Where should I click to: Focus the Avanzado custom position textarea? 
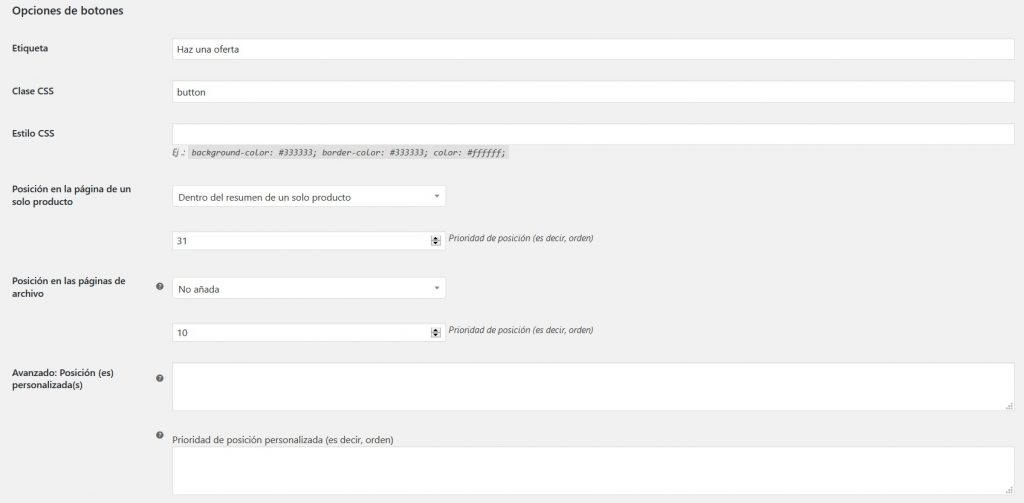pyautogui.click(x=593, y=386)
